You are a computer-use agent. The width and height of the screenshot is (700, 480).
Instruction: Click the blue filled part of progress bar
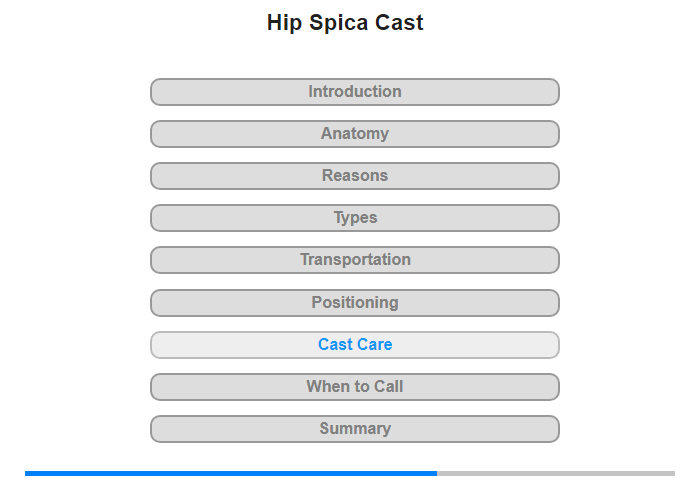(230, 473)
